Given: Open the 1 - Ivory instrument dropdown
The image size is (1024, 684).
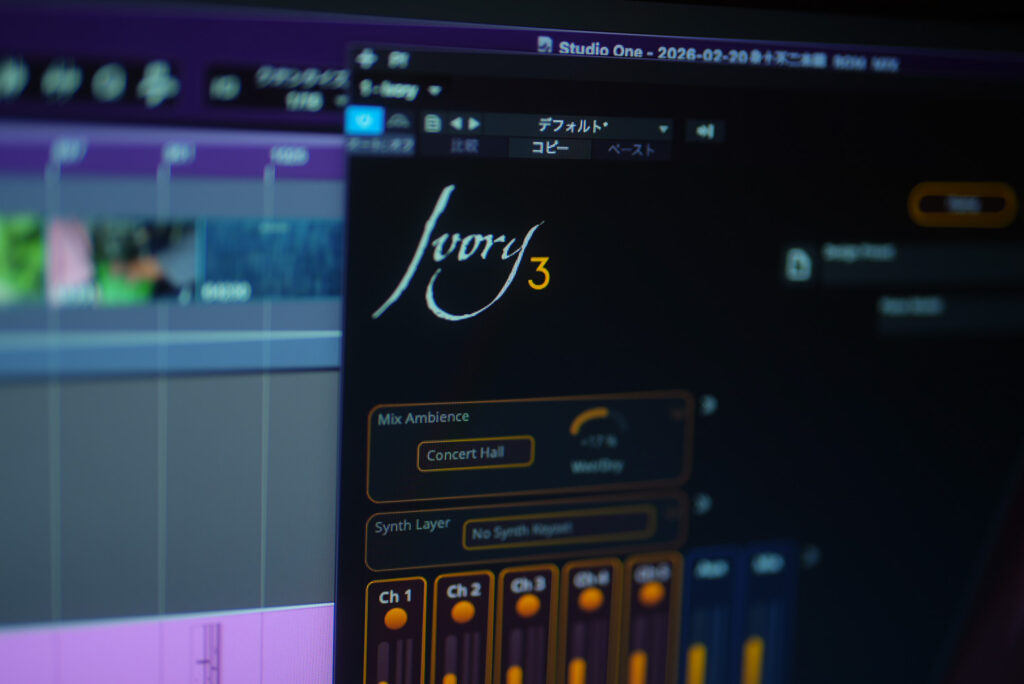Looking at the screenshot, I should point(402,89).
